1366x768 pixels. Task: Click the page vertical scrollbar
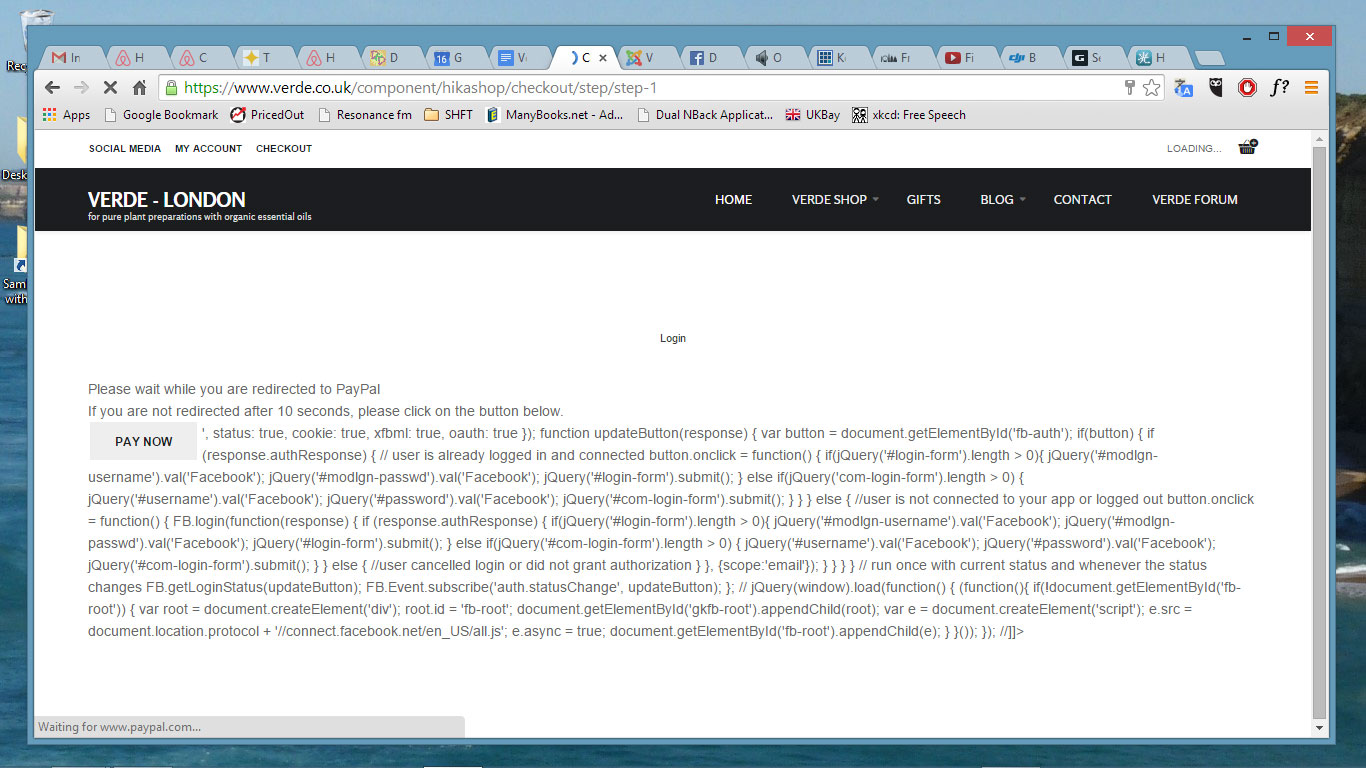tap(1320, 432)
